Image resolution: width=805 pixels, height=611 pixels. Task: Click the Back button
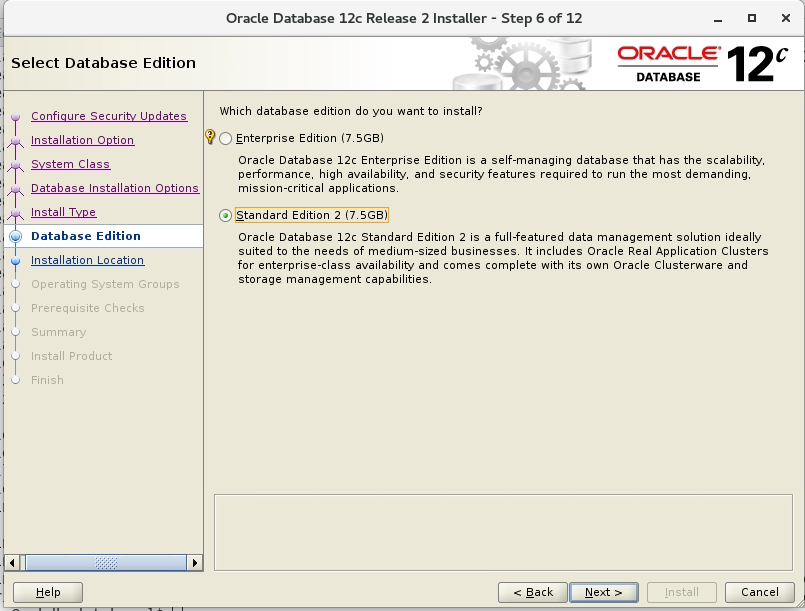click(x=533, y=593)
